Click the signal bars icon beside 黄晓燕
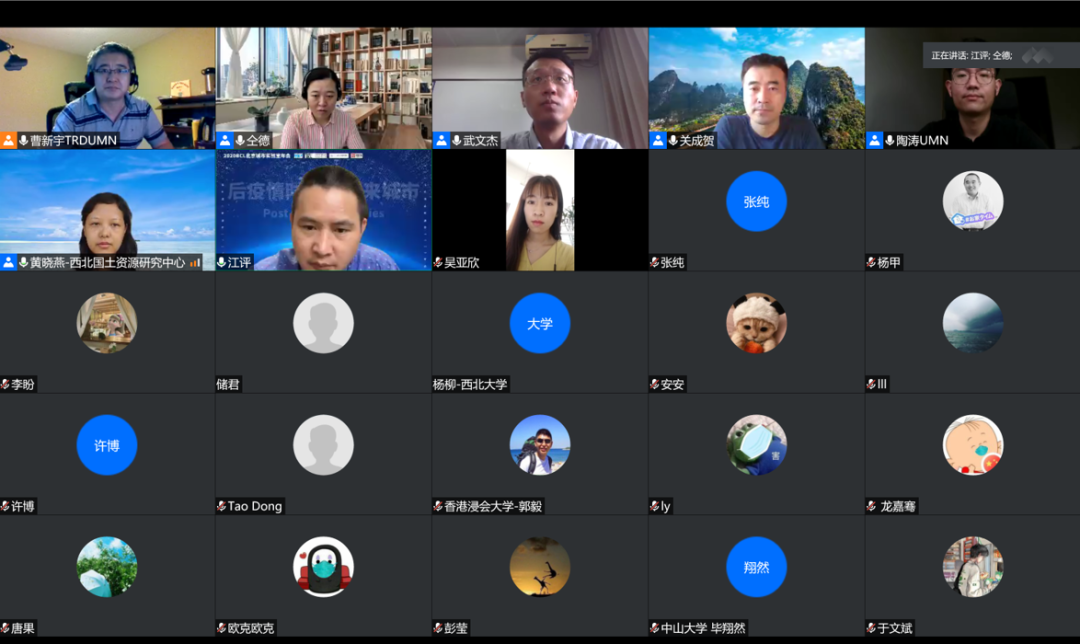This screenshot has height=644, width=1080. coord(195,263)
